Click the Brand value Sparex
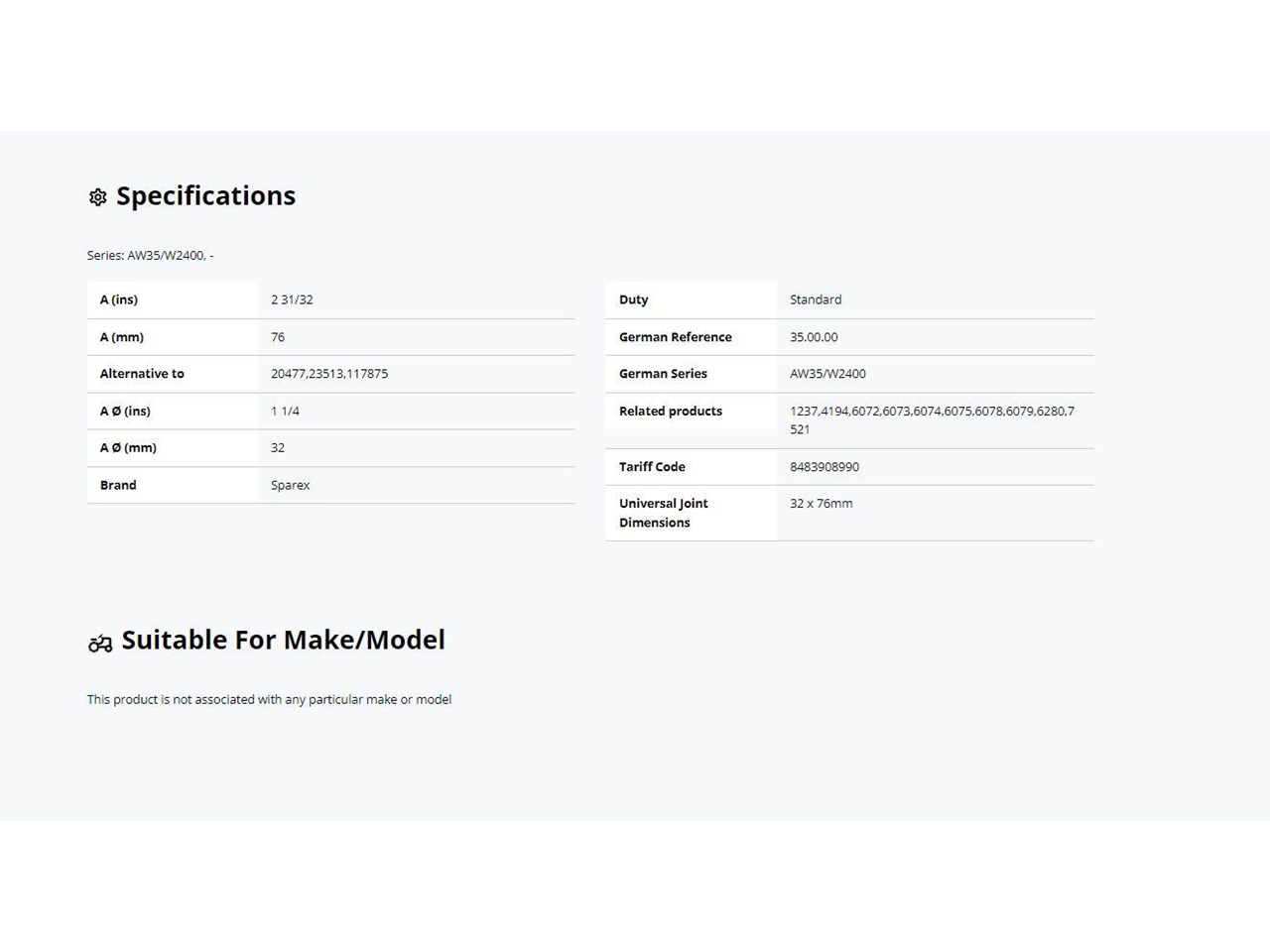 pyautogui.click(x=291, y=485)
